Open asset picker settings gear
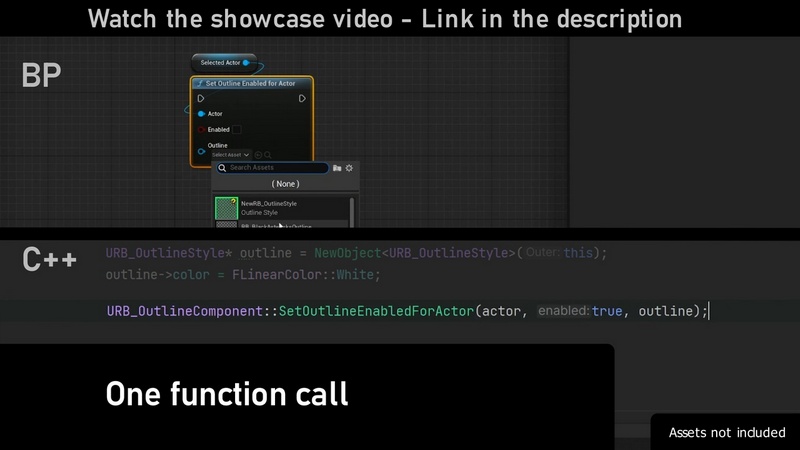Image resolution: width=800 pixels, height=450 pixels. [x=349, y=168]
